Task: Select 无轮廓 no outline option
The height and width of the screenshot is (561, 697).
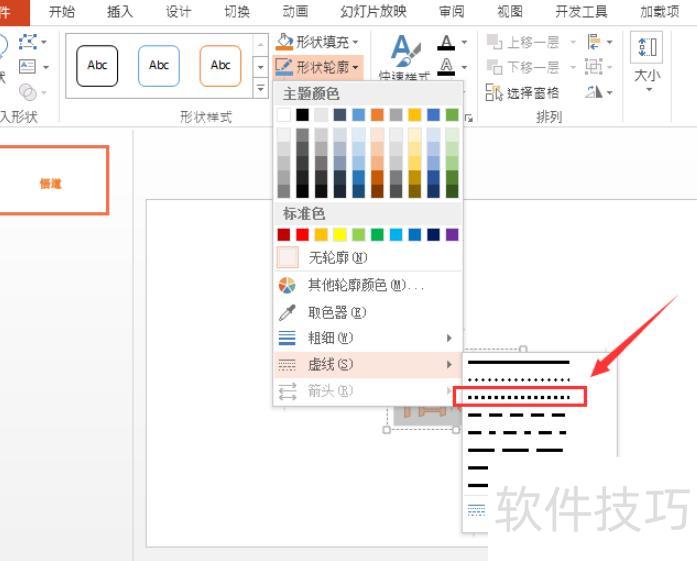Action: pos(368,257)
